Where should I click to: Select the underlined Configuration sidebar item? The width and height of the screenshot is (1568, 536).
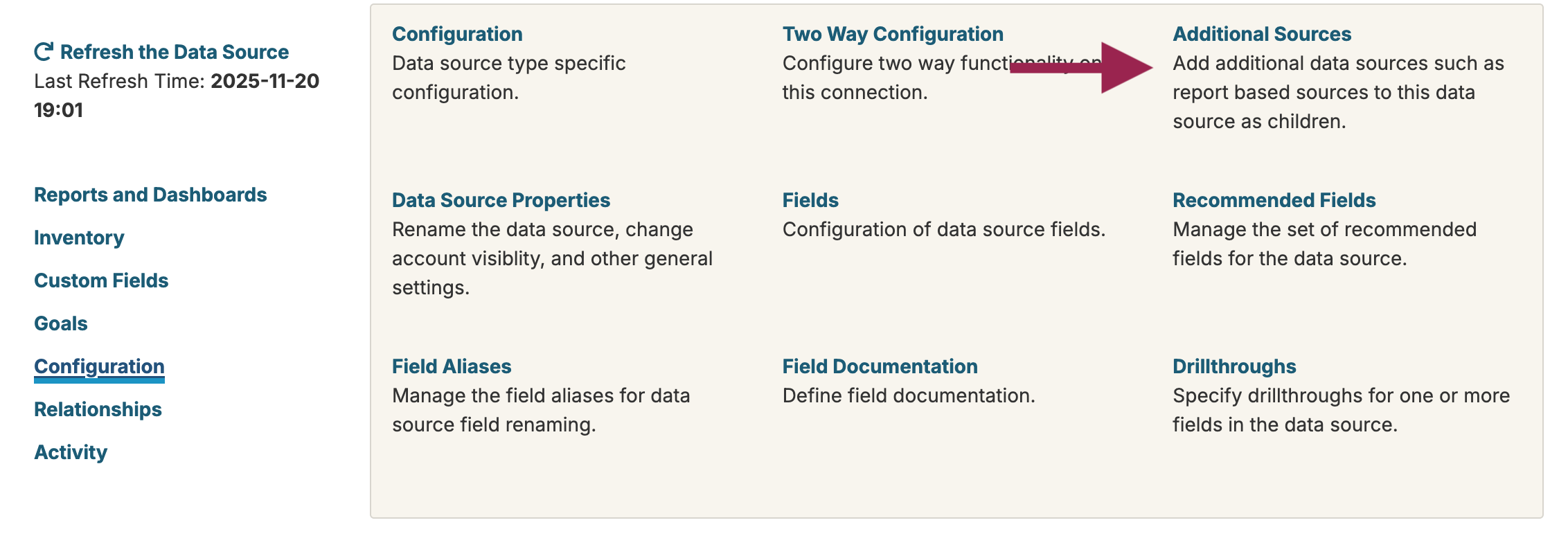click(x=99, y=366)
